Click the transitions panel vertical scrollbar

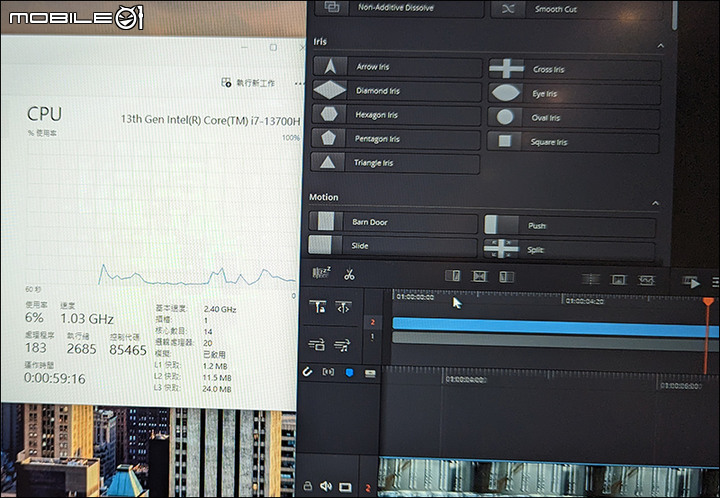pyautogui.click(x=675, y=16)
